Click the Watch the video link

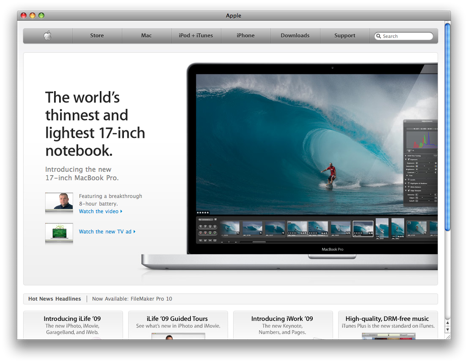[x=100, y=211]
